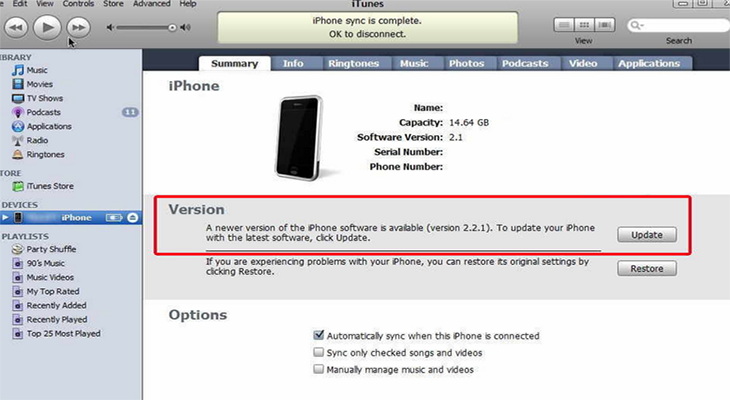This screenshot has width=730, height=400.
Task: Click the Update button
Action: (647, 235)
